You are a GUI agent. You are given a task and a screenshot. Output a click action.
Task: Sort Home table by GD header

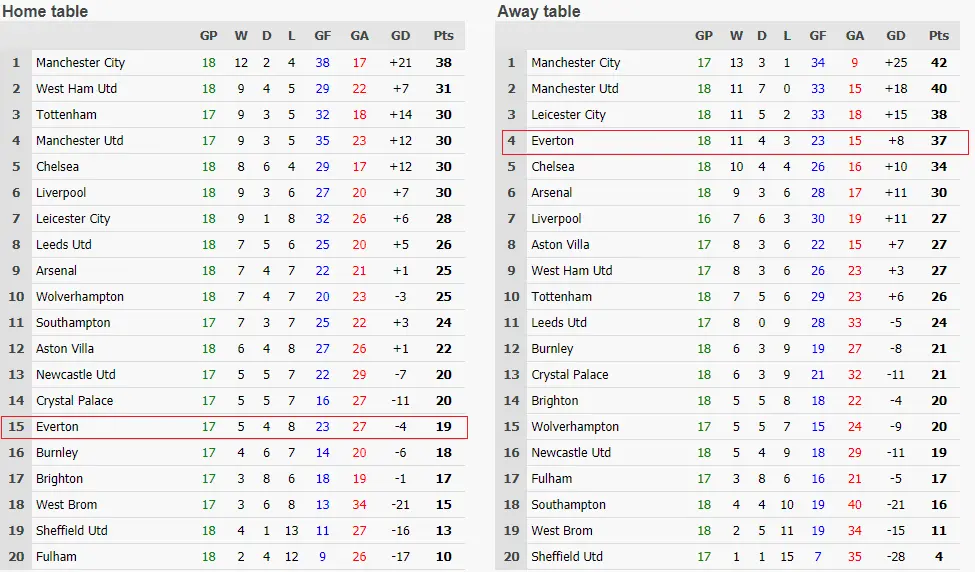point(399,36)
